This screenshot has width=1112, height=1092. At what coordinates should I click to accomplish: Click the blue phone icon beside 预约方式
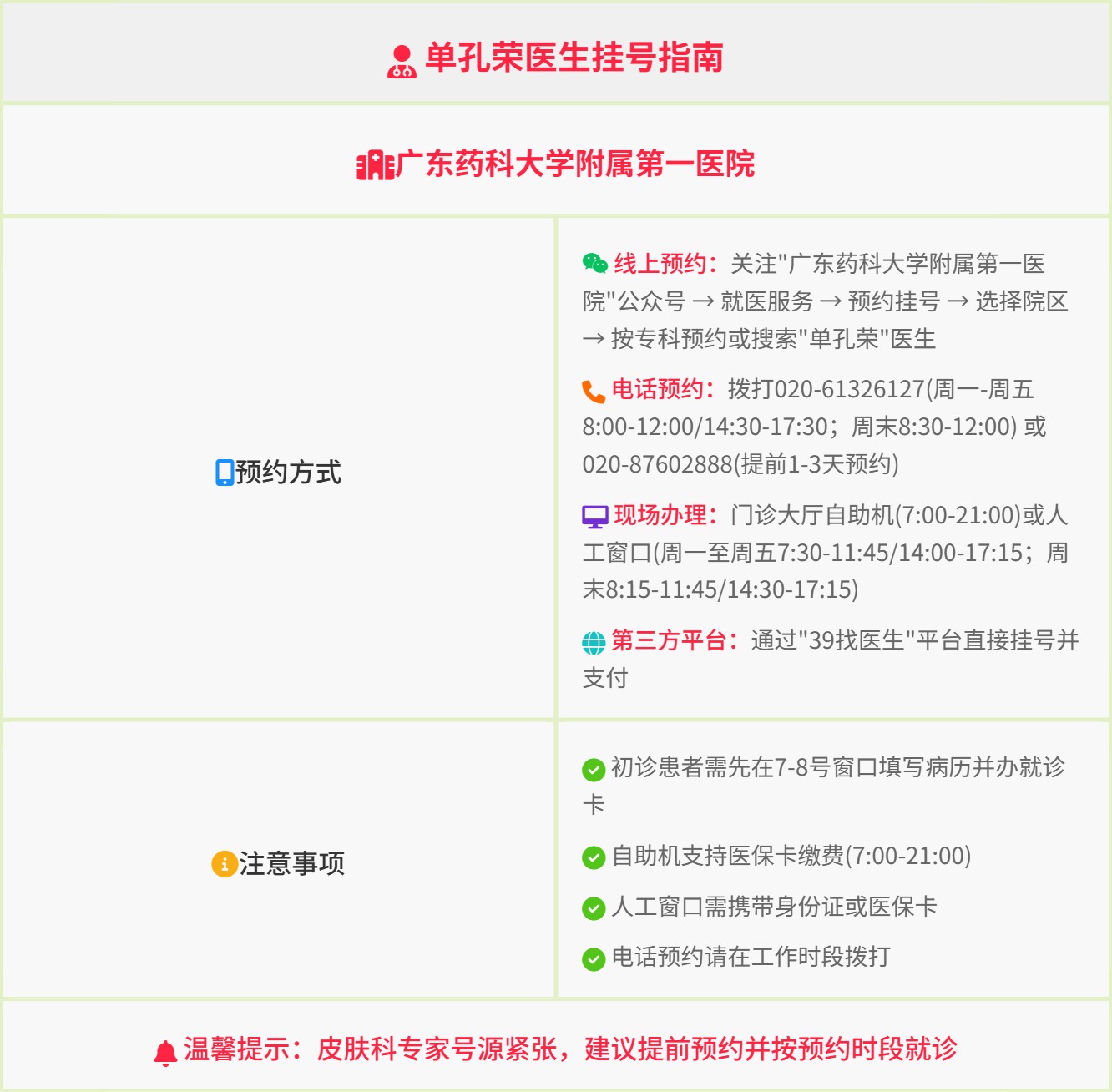tap(225, 473)
